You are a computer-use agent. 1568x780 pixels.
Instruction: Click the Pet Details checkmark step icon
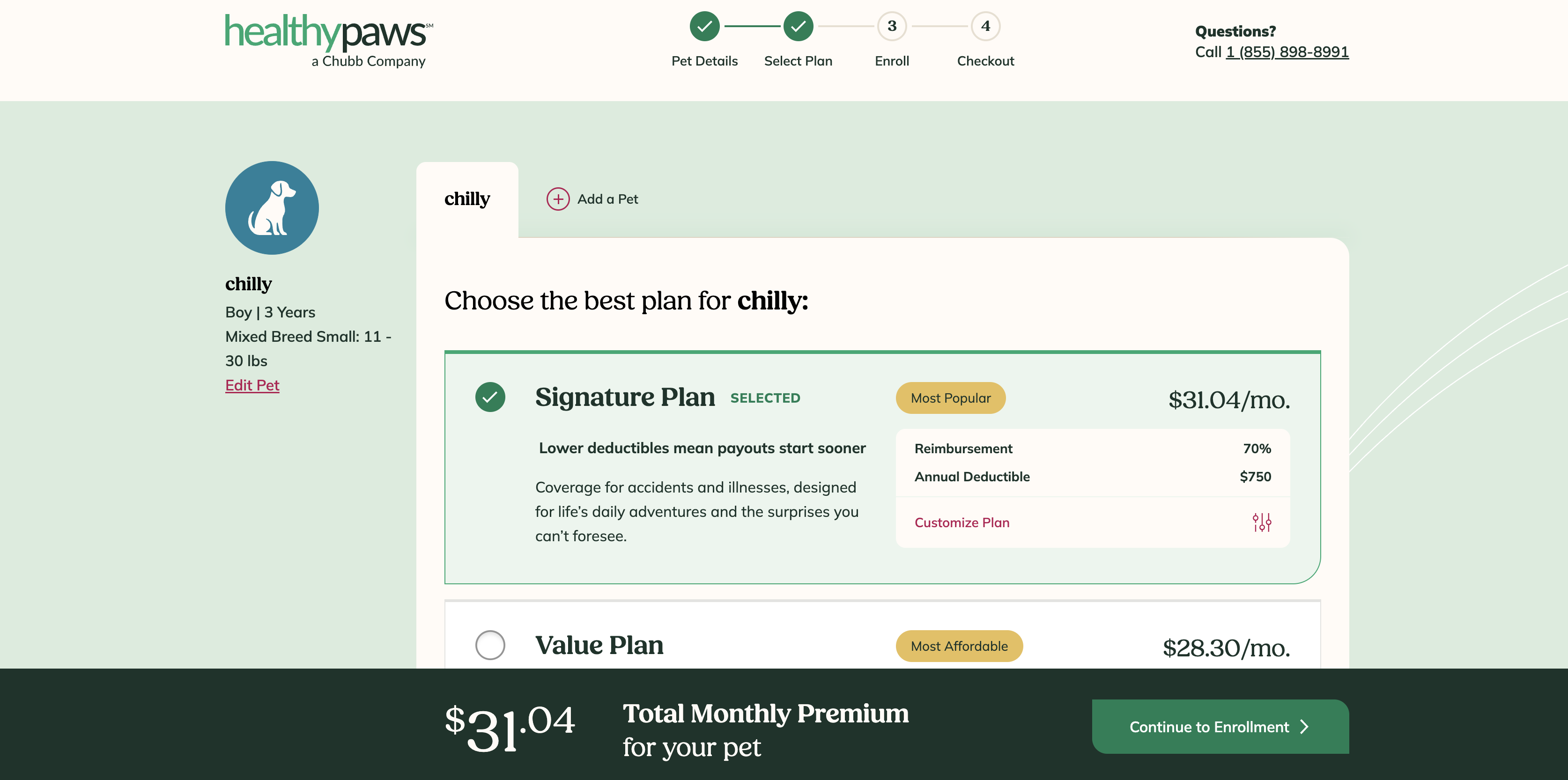point(704,26)
